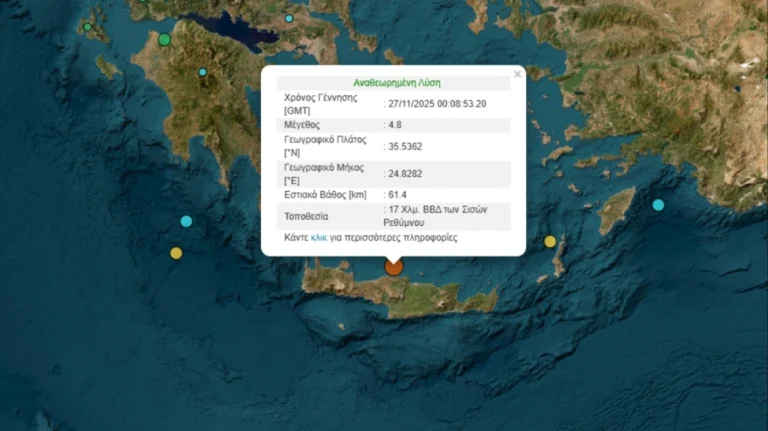Click the 'Χρόνος Γέννησης [GMT]' label
This screenshot has height=431, width=768.
pos(321,104)
